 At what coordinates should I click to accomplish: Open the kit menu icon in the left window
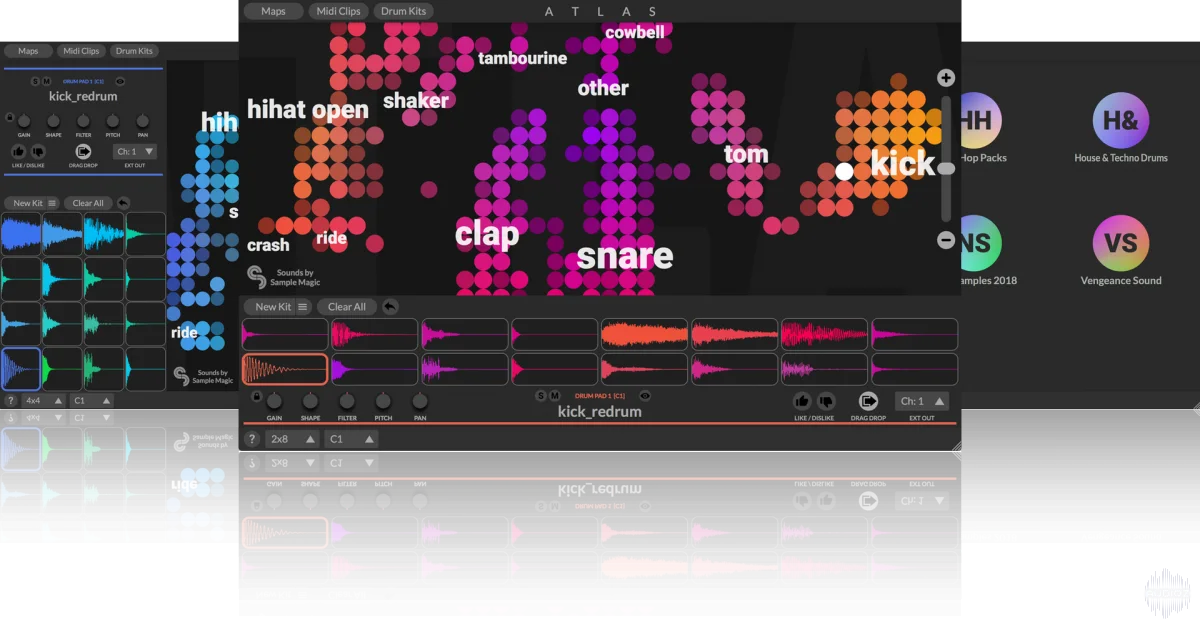click(52, 203)
